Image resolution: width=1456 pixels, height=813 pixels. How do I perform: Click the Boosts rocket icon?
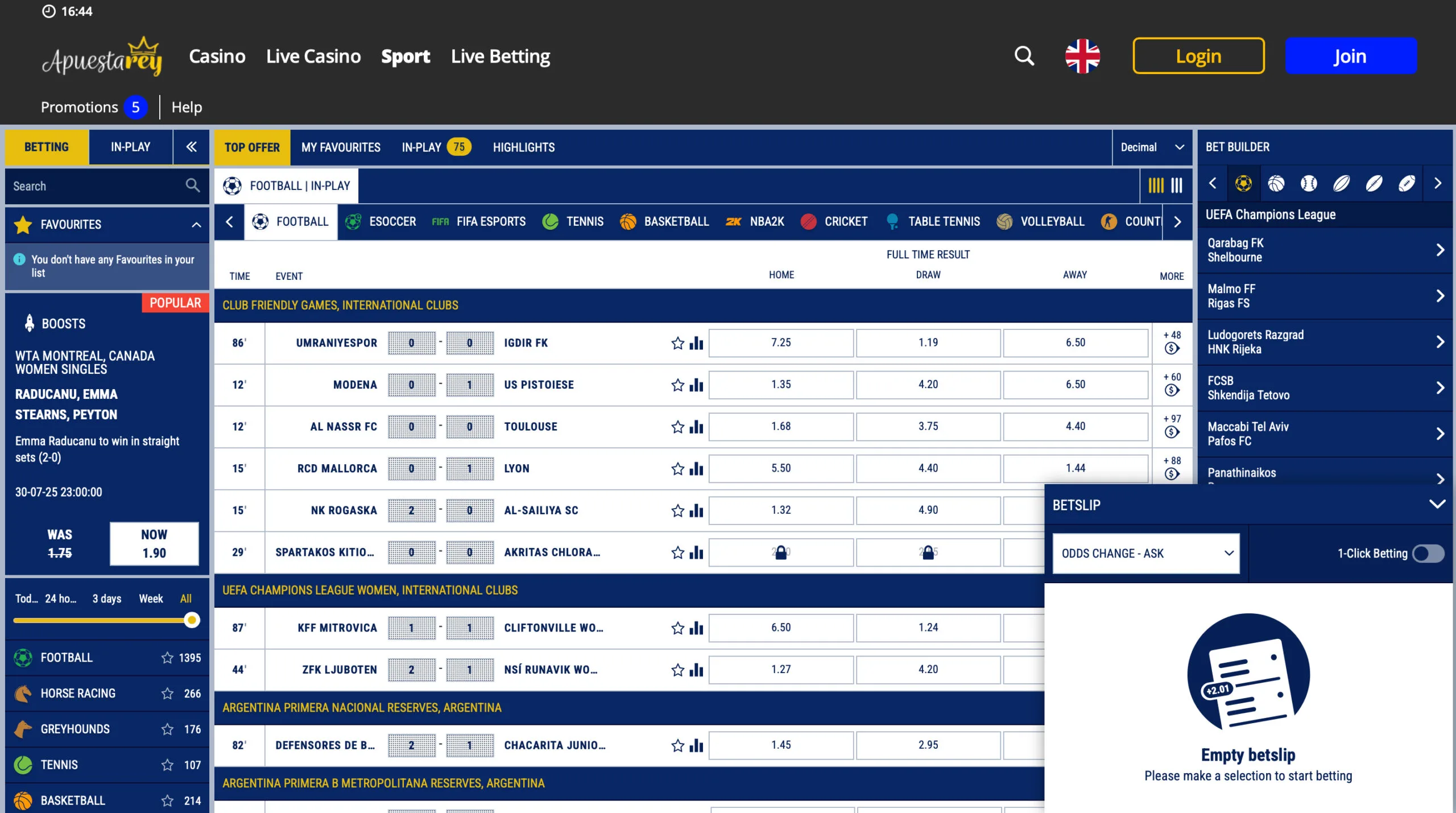pos(30,323)
